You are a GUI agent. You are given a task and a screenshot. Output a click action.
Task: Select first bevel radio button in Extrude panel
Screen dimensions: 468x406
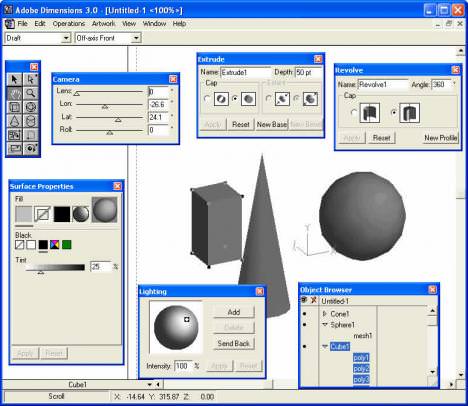[x=268, y=99]
